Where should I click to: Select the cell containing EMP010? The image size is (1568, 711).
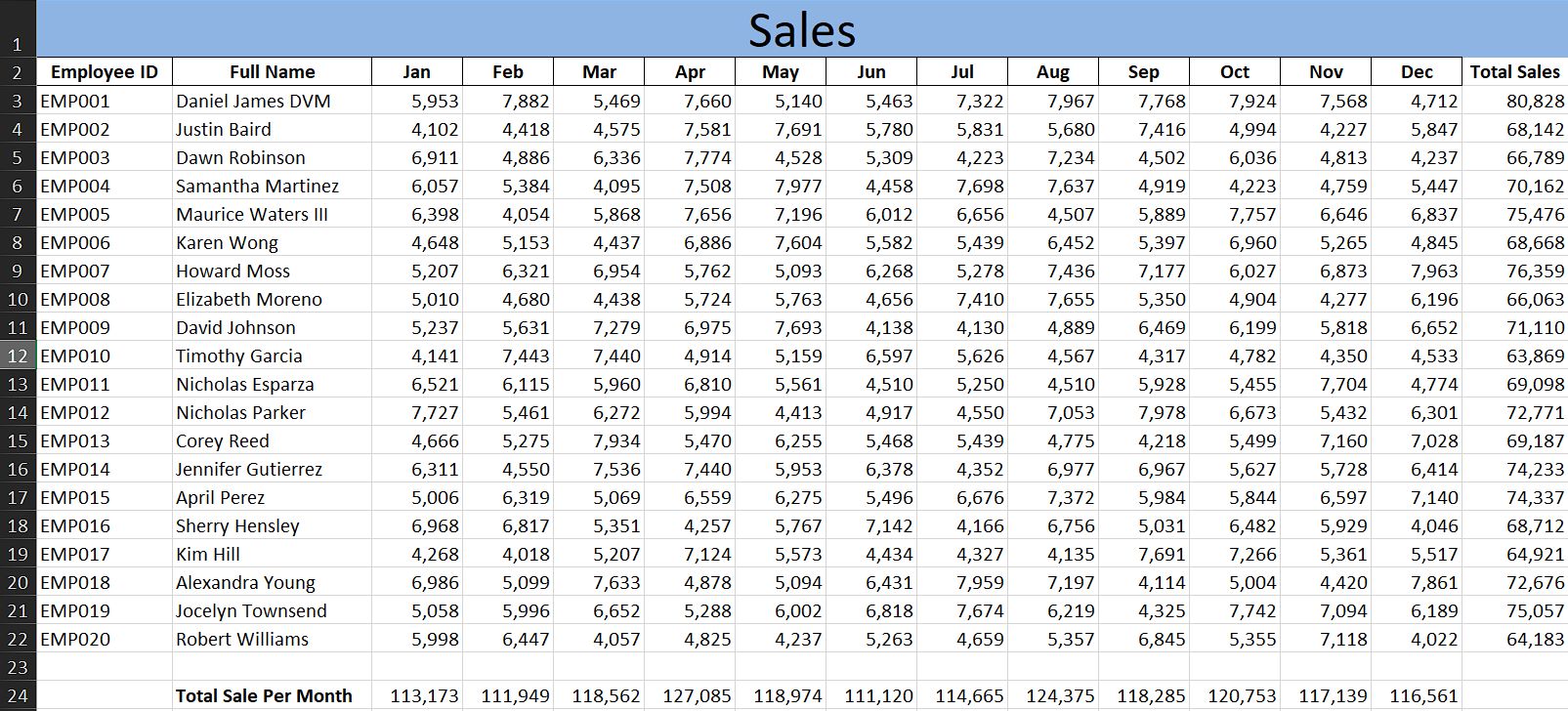tap(75, 355)
